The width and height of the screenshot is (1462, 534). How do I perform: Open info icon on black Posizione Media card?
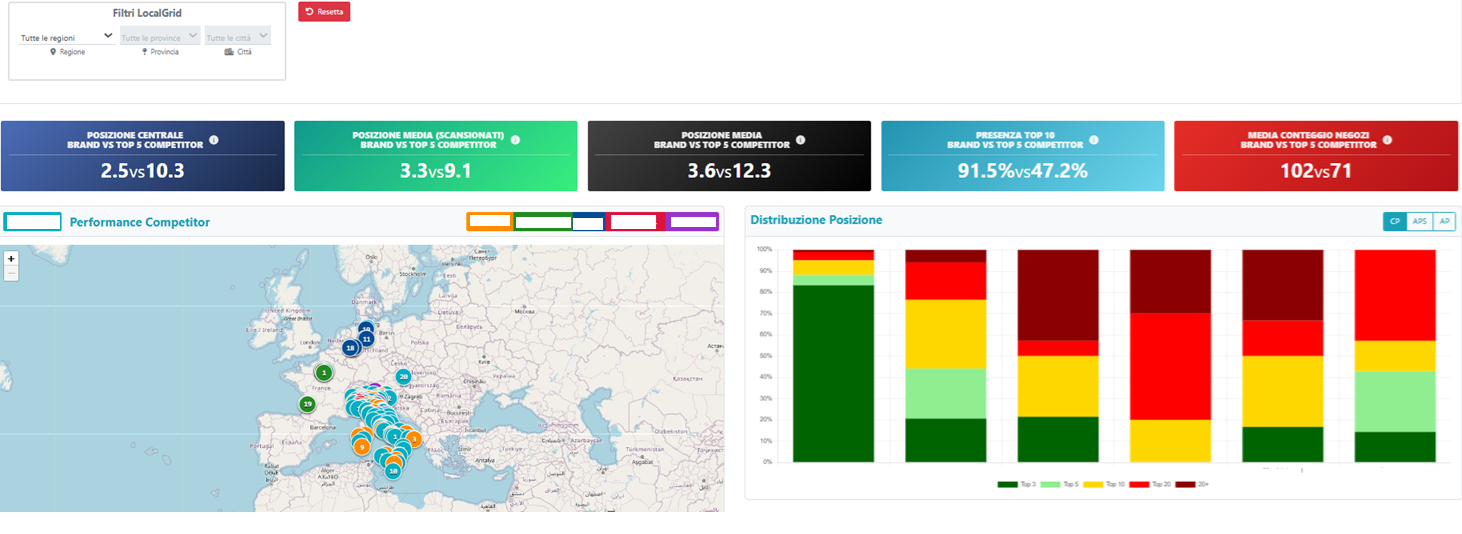tap(800, 140)
